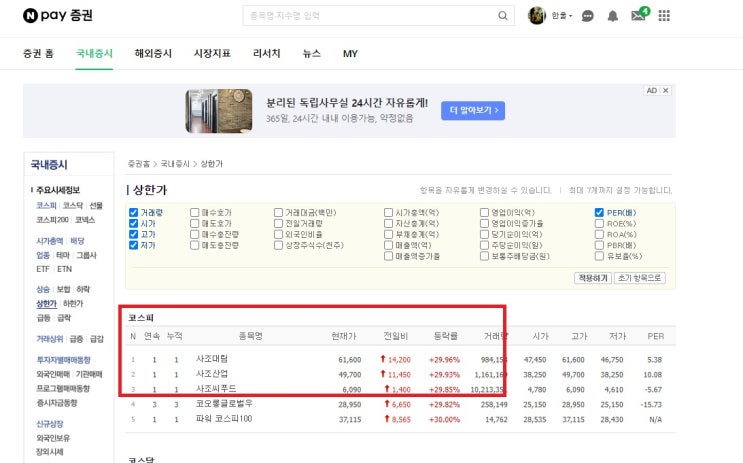Image resolution: width=743 pixels, height=463 pixels.
Task: Enable the 거래대금(백만) checkbox
Action: 278,212
